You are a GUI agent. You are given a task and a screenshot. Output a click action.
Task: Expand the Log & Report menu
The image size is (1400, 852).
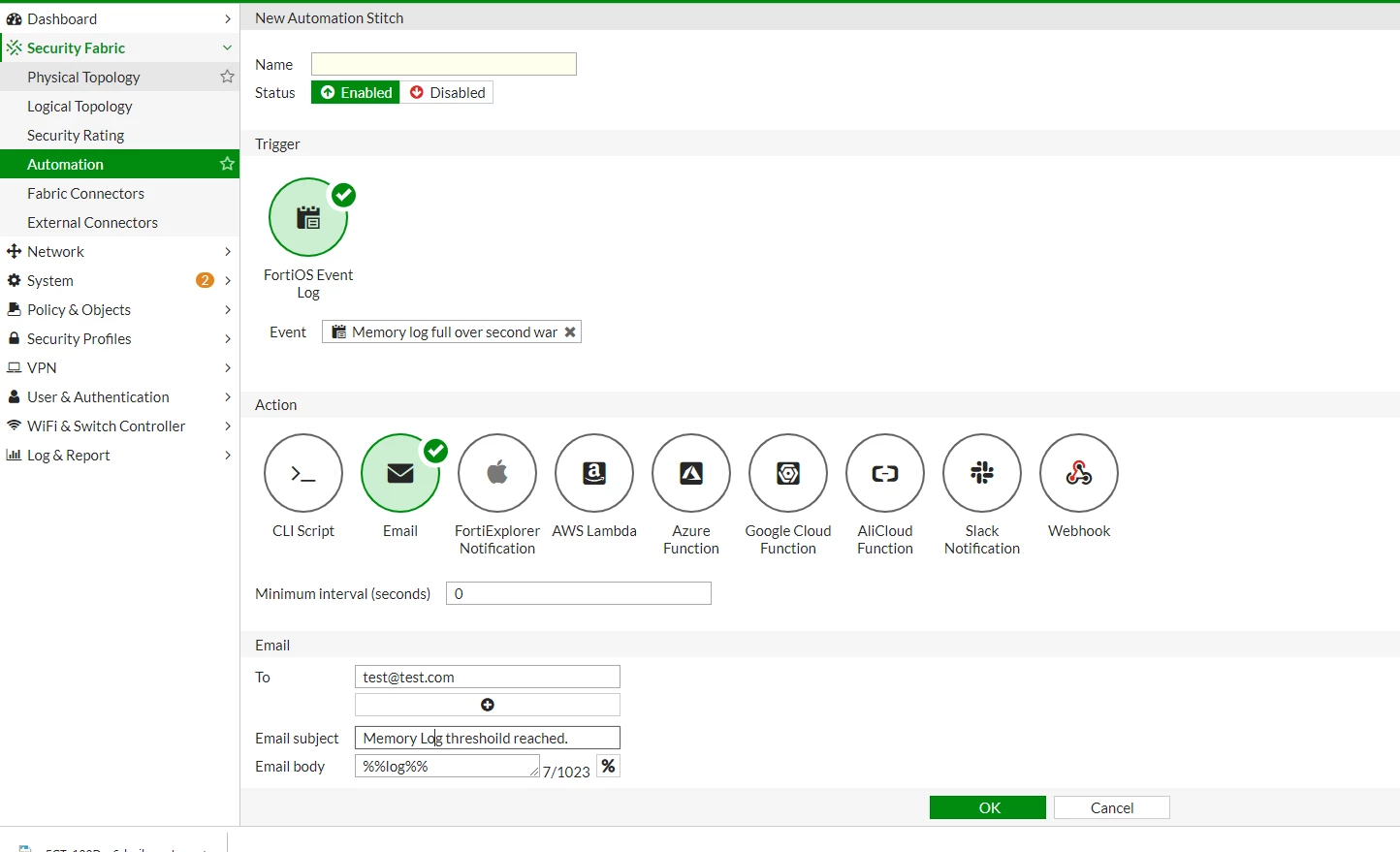(119, 455)
